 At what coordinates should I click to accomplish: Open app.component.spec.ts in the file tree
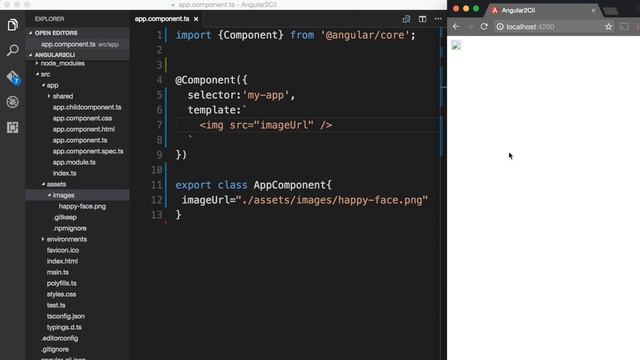click(x=88, y=151)
